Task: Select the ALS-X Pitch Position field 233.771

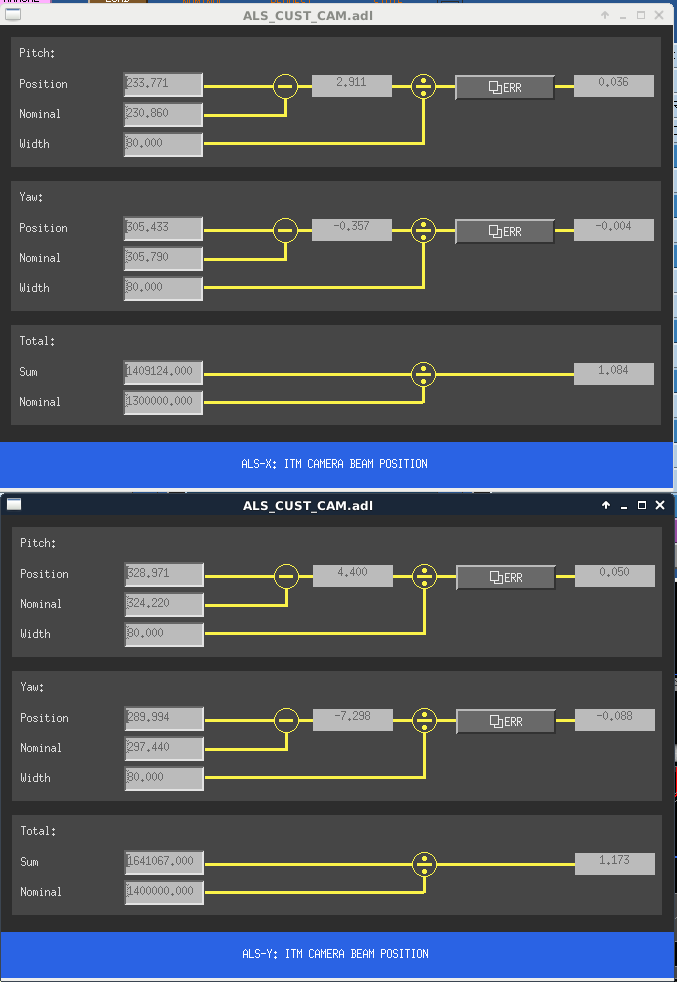Action: click(x=163, y=85)
